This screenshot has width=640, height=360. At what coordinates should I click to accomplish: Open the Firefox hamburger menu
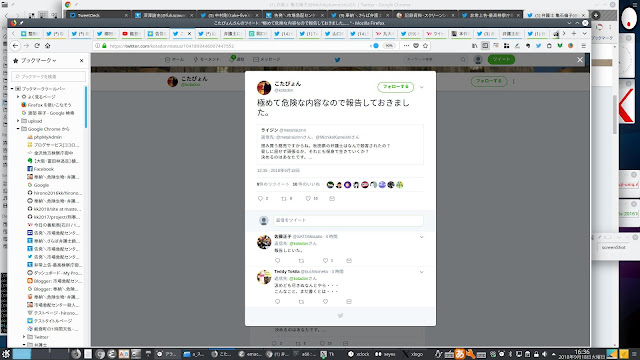(584, 46)
